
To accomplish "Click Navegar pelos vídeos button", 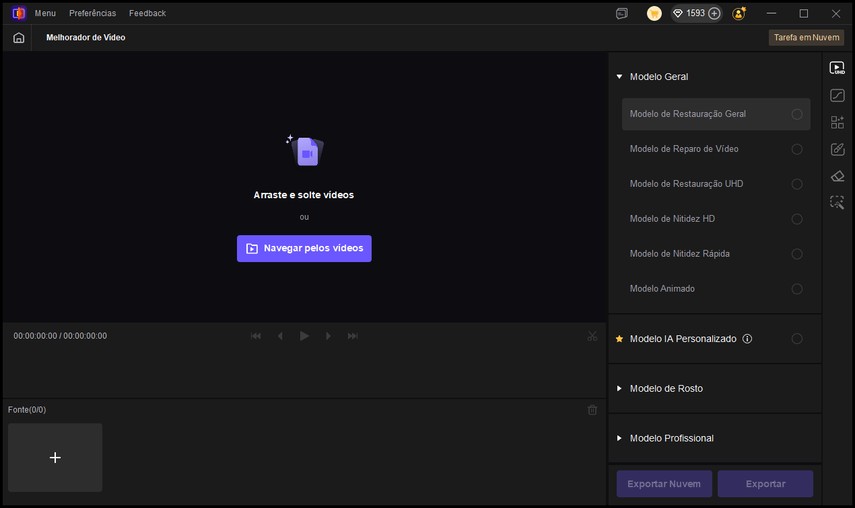I will click(304, 249).
